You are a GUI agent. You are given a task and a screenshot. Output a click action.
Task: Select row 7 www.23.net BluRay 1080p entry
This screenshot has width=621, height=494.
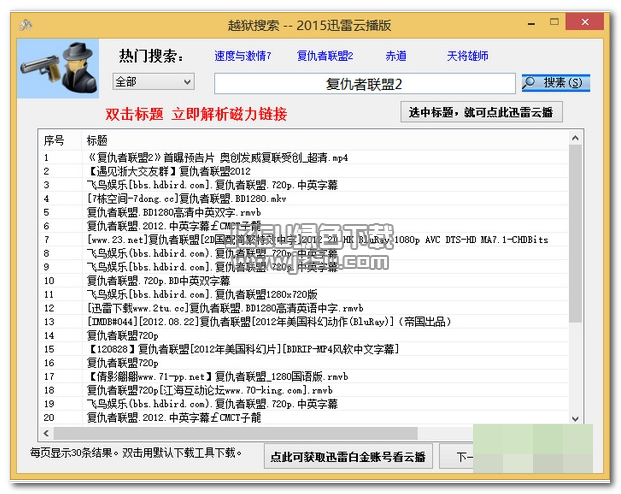click(304, 240)
